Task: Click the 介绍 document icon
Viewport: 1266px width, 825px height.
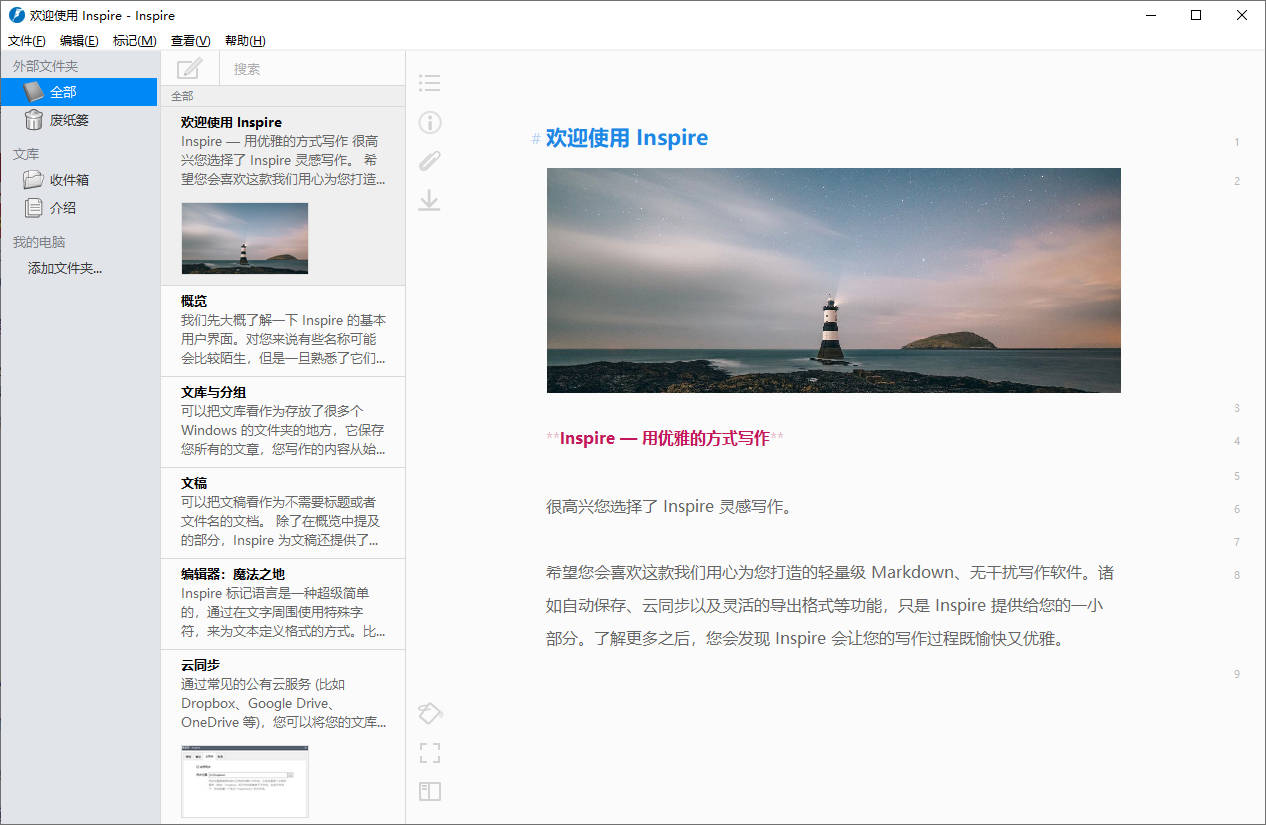Action: tap(34, 208)
